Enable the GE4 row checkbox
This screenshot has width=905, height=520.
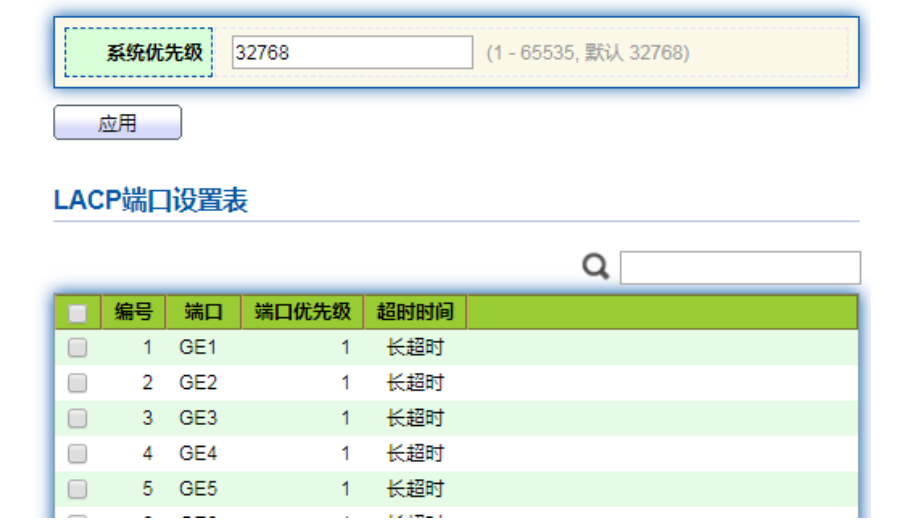click(x=77, y=454)
